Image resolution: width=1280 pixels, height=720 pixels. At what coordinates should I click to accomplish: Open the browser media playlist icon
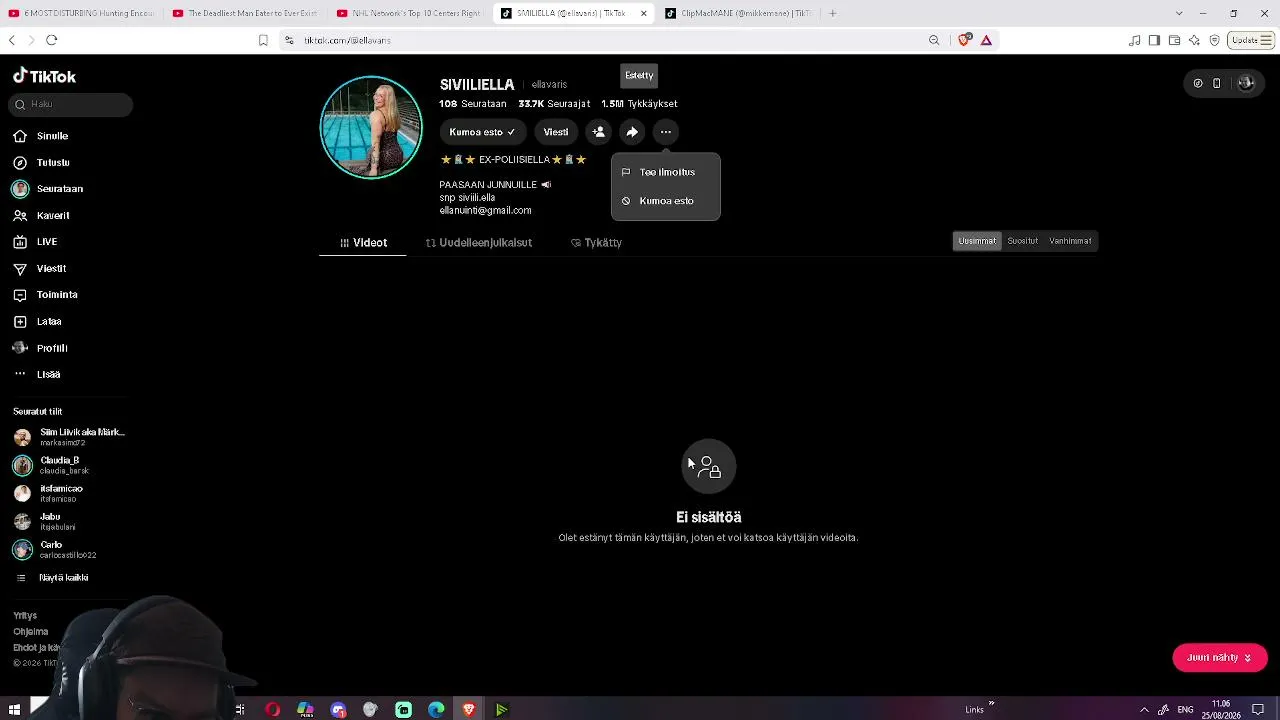tap(1134, 40)
